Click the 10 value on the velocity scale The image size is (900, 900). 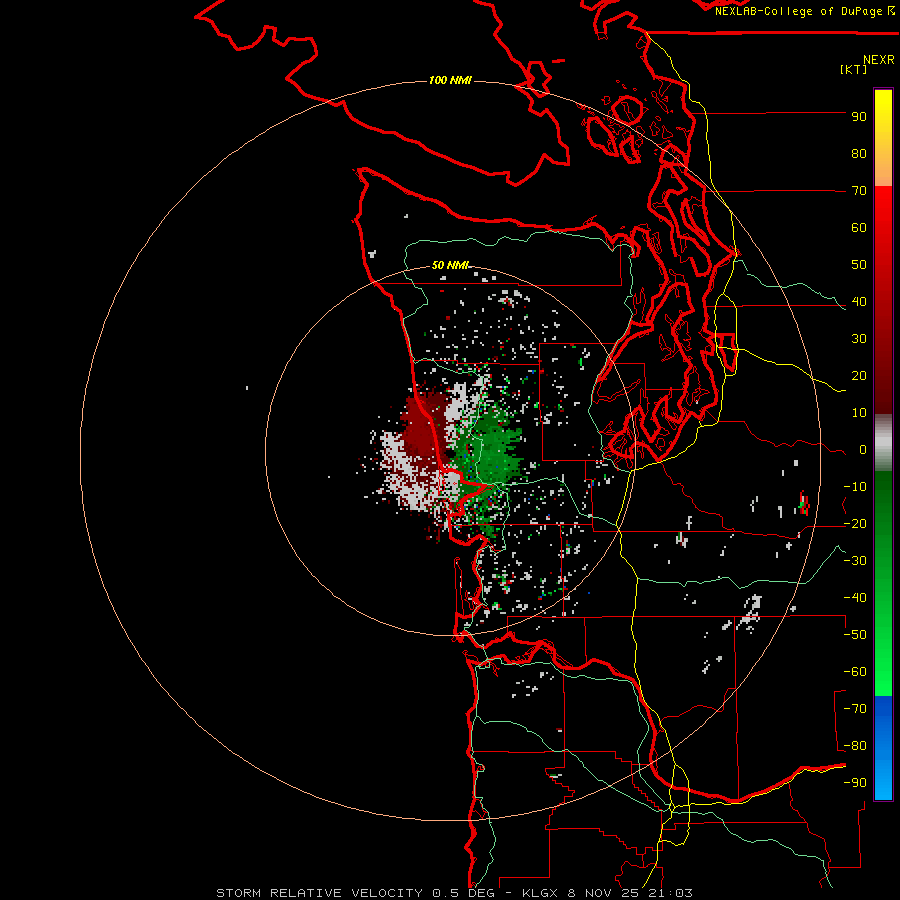click(859, 413)
